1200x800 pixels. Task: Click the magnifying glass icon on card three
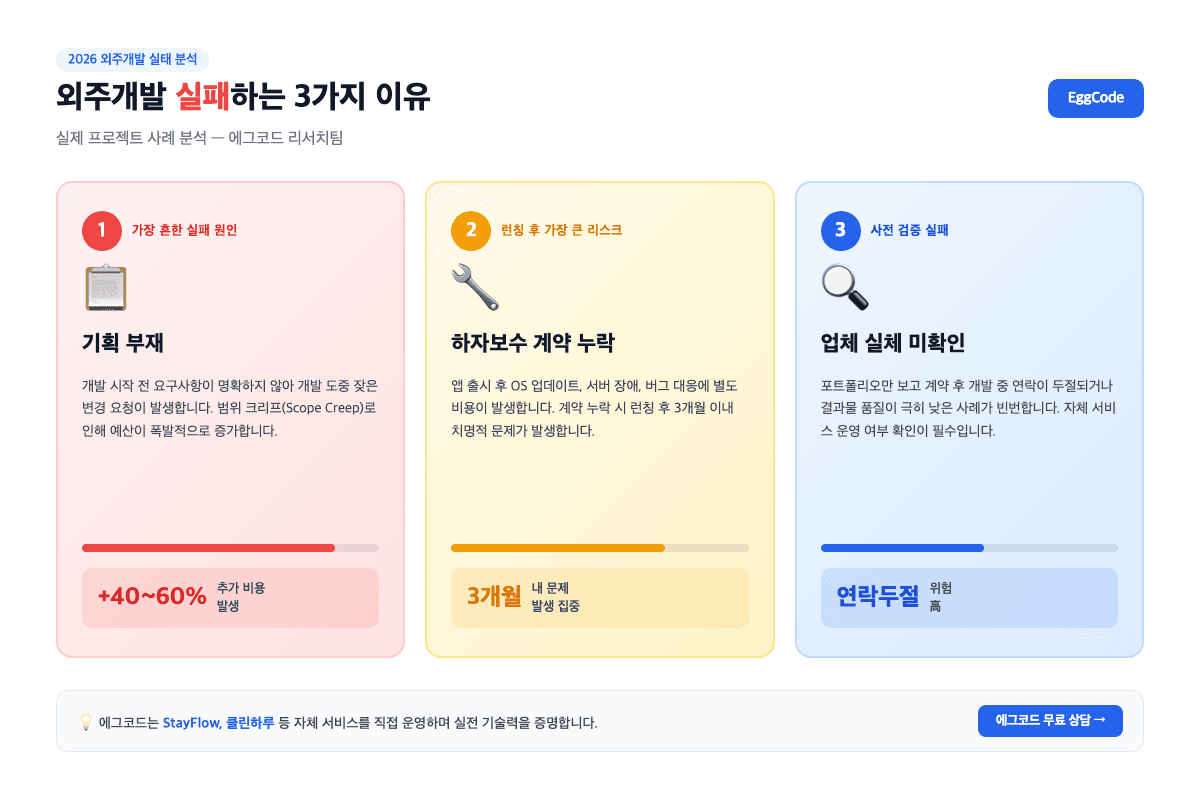point(843,287)
